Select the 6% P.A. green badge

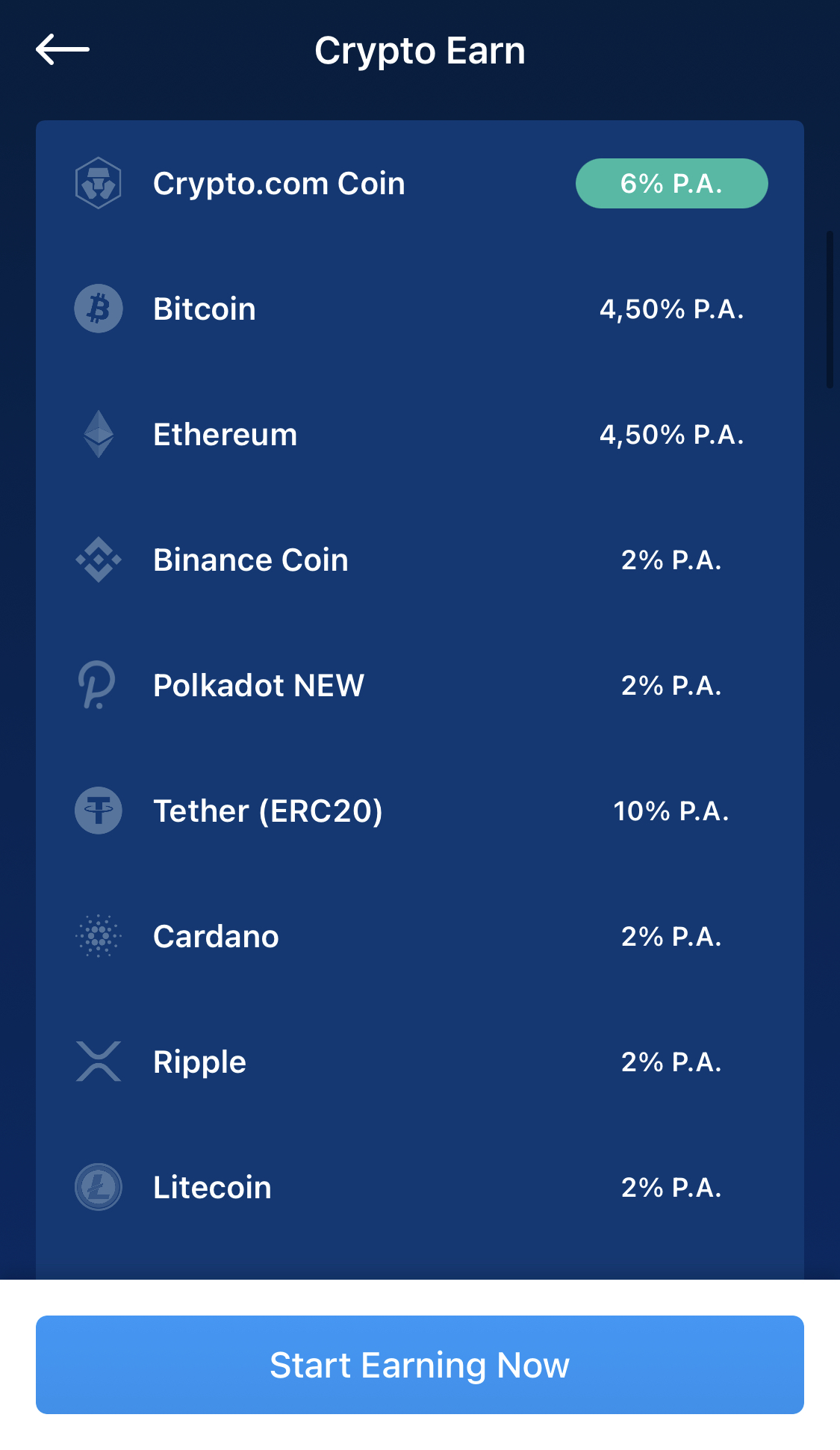672,183
